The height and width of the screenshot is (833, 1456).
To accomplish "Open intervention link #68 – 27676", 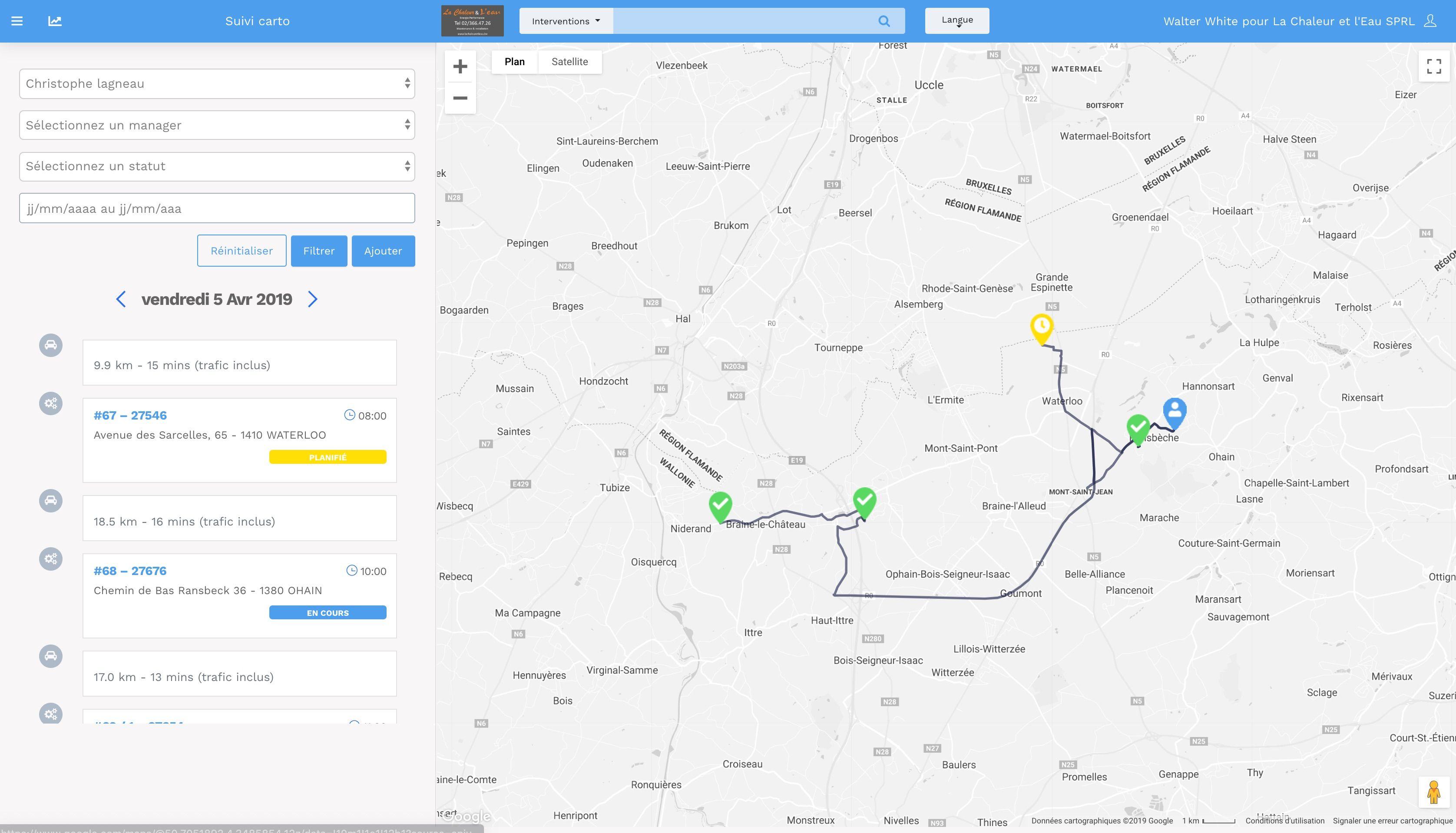I will (130, 570).
